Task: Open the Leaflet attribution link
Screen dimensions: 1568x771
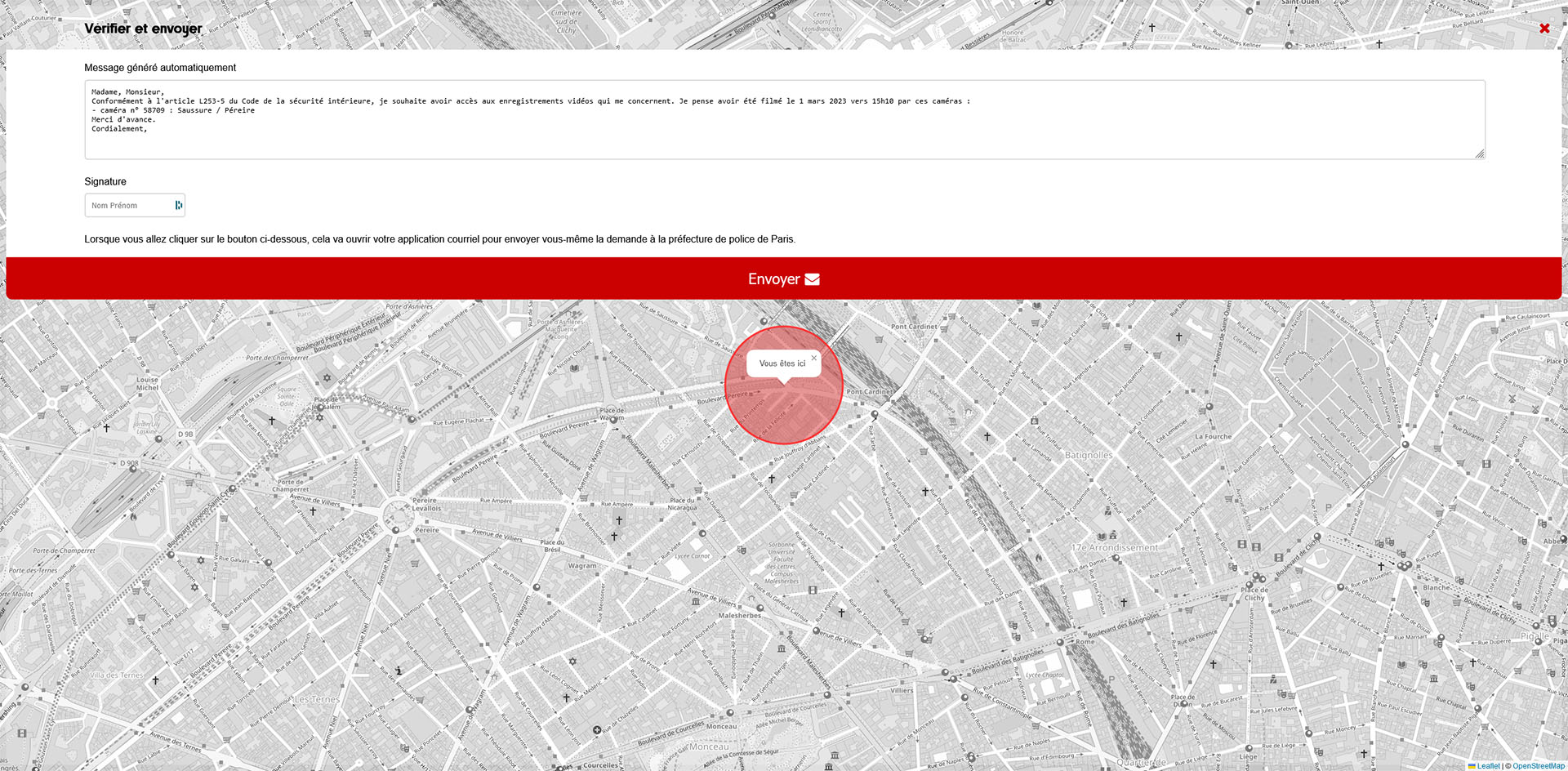Action: tap(1488, 766)
